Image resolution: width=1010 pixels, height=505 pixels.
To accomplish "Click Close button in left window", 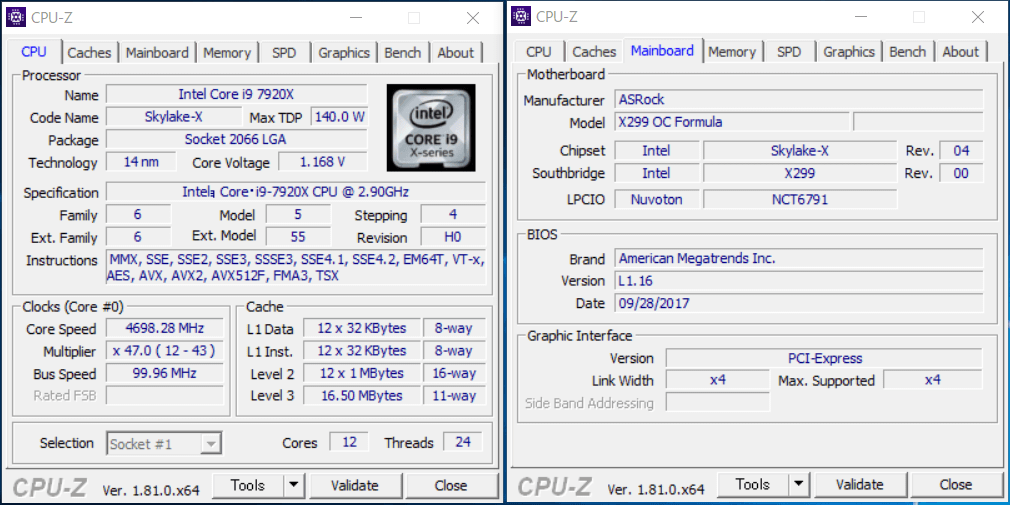I will point(451,485).
